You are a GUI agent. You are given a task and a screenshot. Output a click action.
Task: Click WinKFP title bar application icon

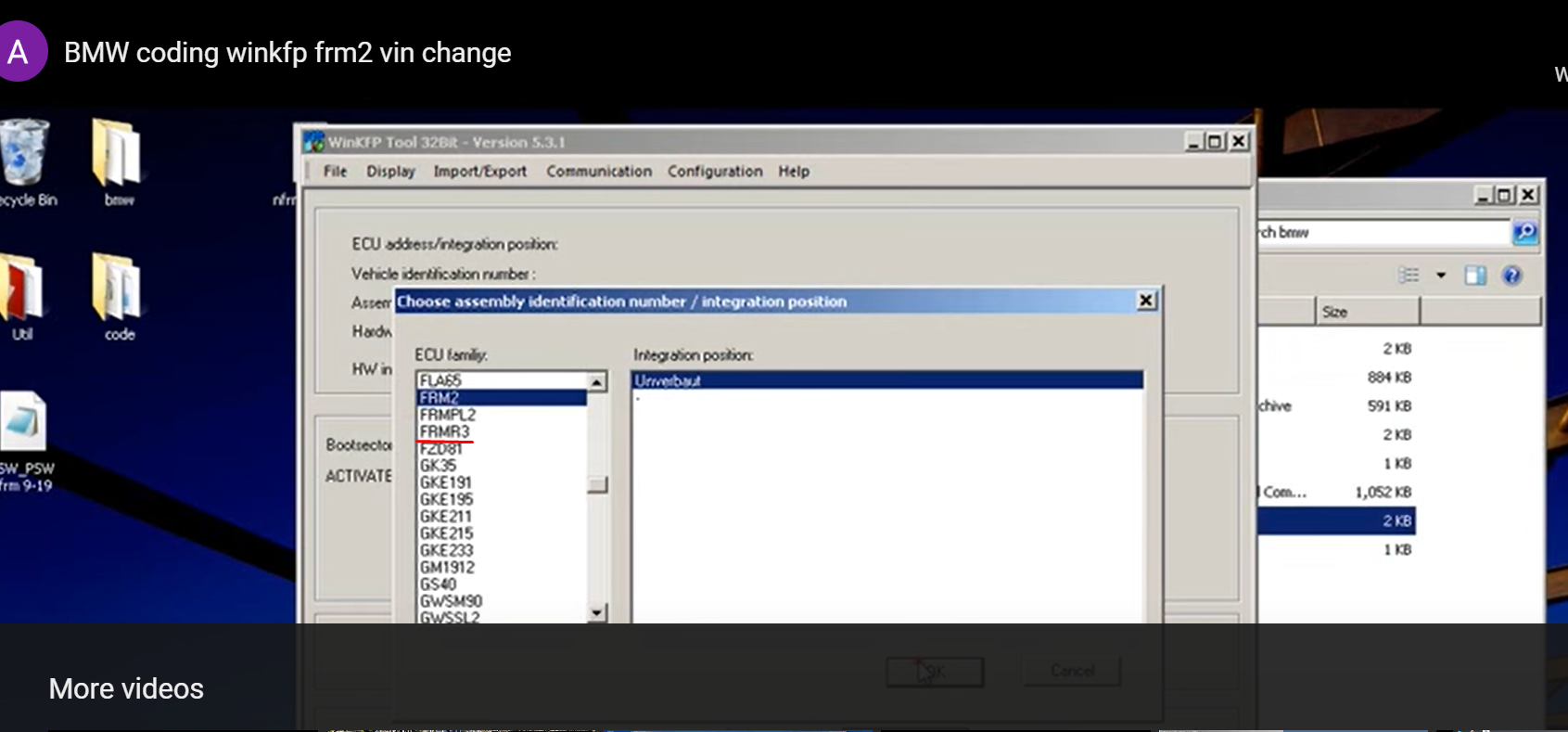pyautogui.click(x=314, y=142)
